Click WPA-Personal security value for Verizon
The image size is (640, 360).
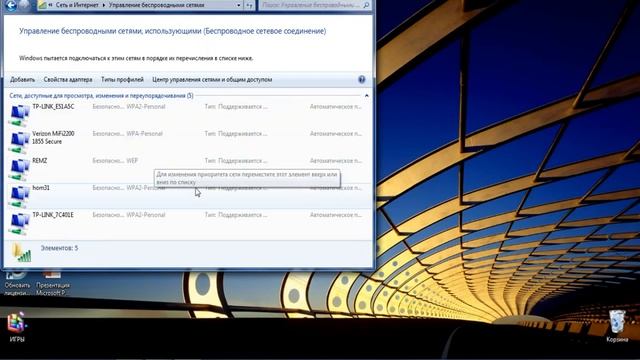pos(144,134)
